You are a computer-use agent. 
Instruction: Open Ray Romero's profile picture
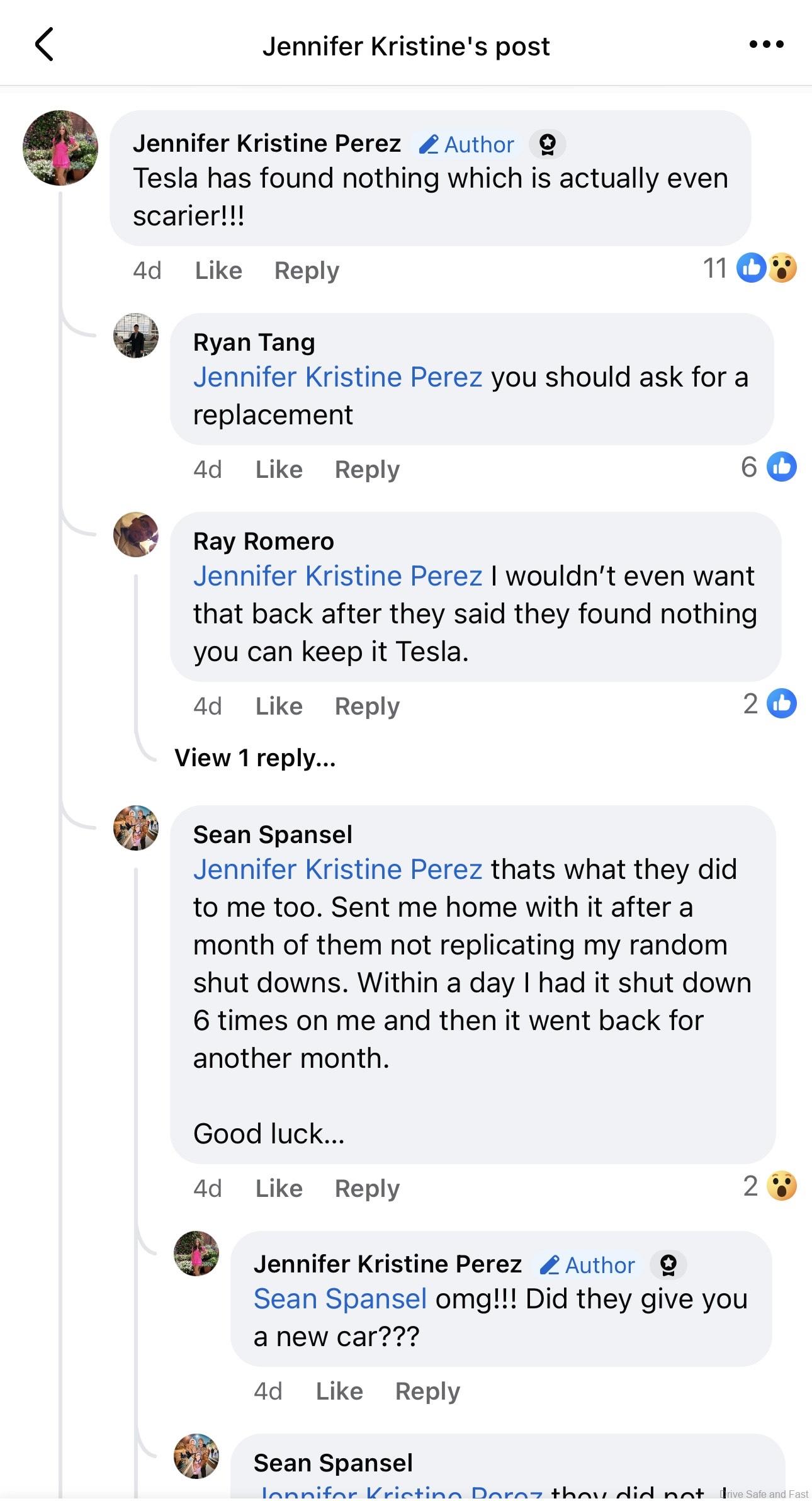[x=136, y=535]
